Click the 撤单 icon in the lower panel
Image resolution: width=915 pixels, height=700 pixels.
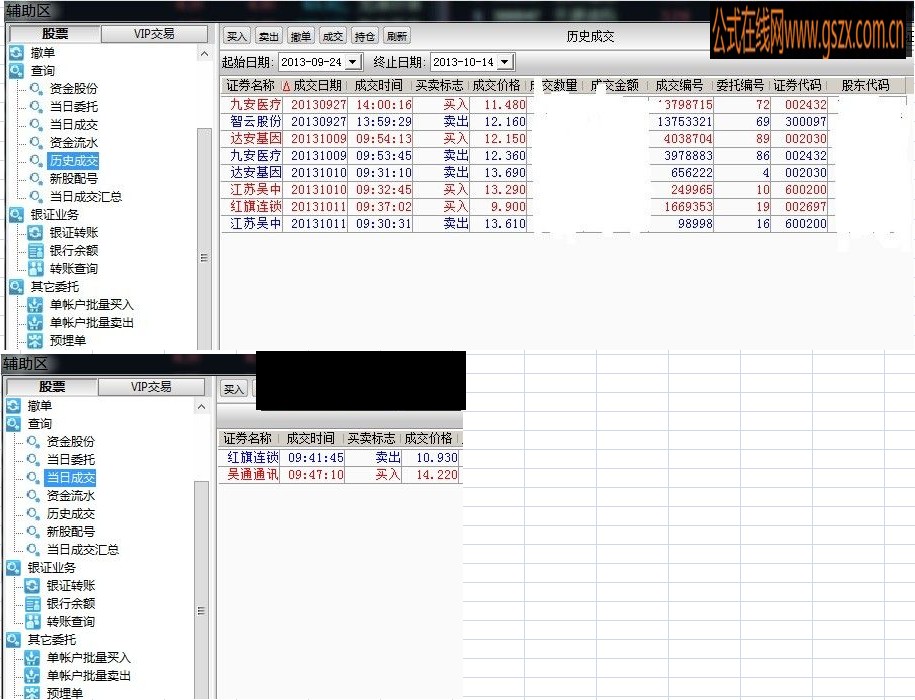(13, 405)
